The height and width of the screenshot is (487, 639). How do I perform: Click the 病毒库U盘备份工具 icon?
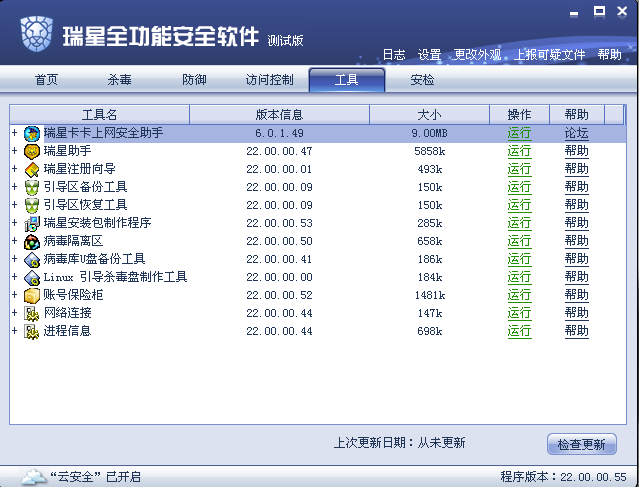point(32,259)
